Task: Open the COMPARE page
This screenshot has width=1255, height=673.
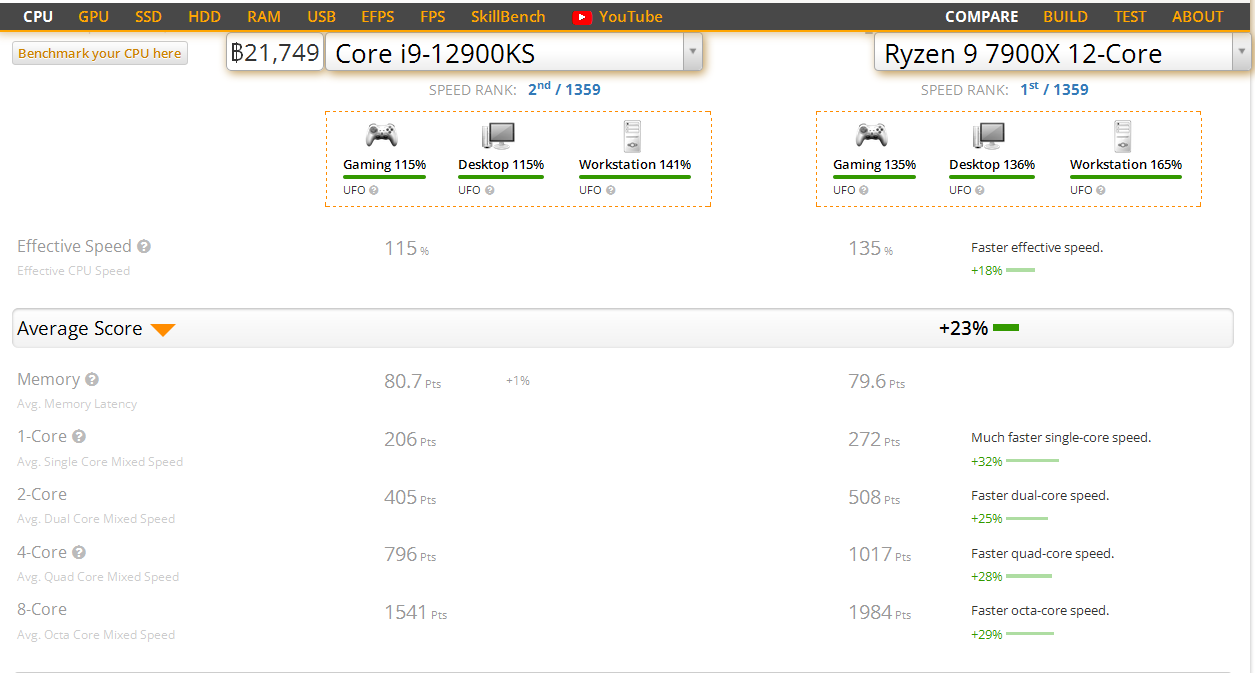Action: [982, 16]
